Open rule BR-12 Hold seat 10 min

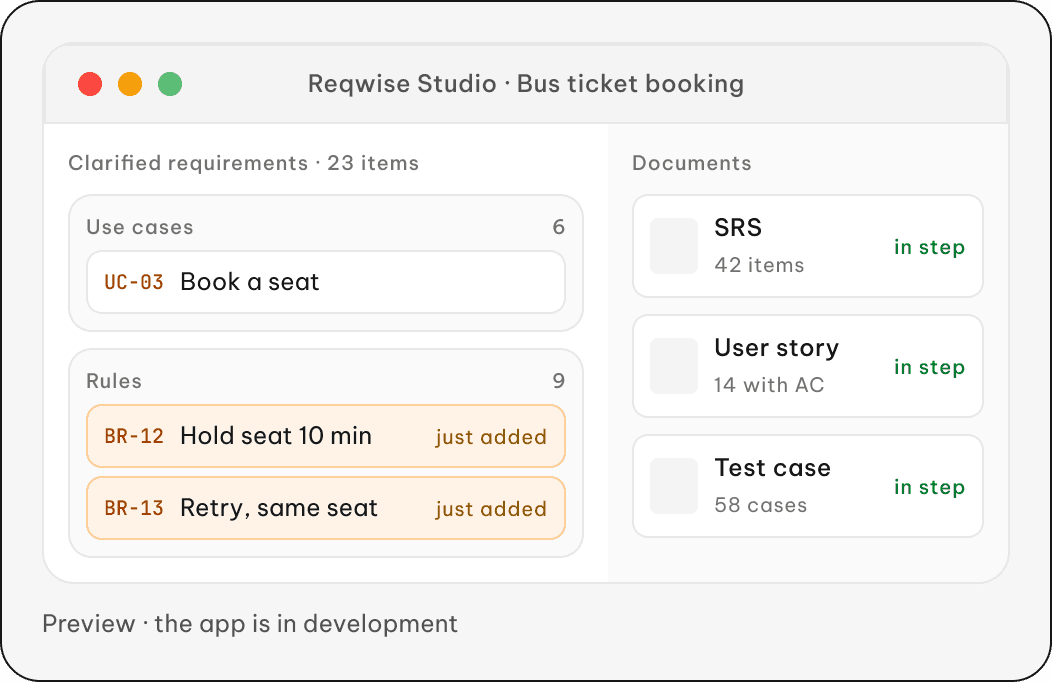(x=326, y=436)
